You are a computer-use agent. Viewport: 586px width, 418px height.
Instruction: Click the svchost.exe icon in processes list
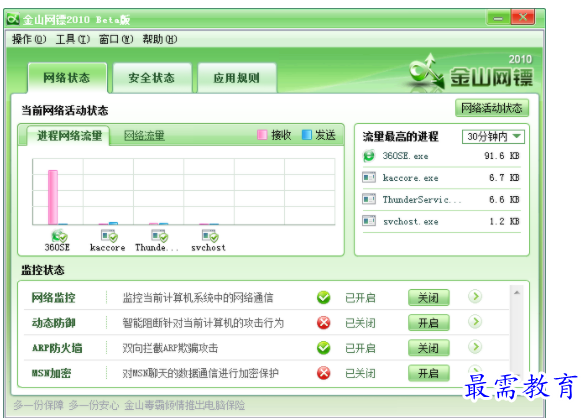(x=369, y=221)
